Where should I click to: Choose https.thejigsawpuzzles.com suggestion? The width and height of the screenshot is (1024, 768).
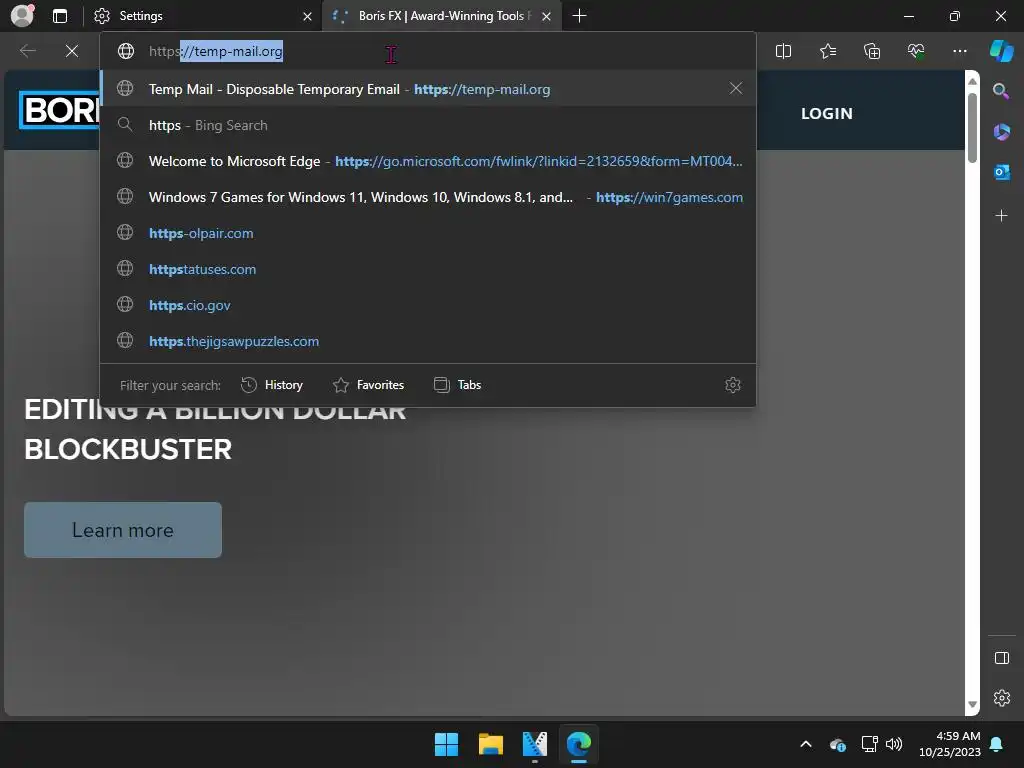click(428, 340)
